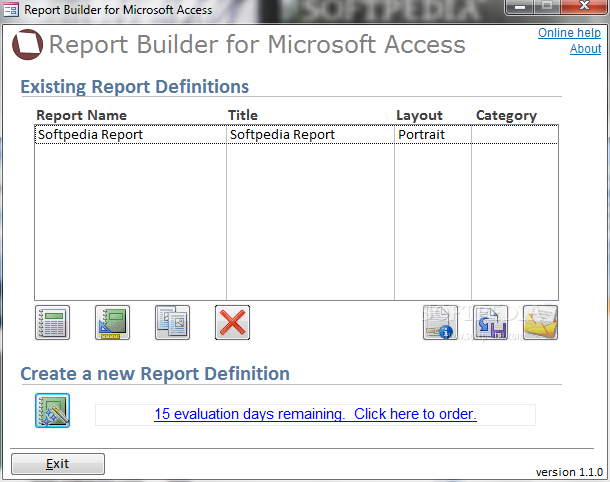Open the report preview icon button
Image resolution: width=610 pixels, height=482 pixels.
(x=53, y=323)
